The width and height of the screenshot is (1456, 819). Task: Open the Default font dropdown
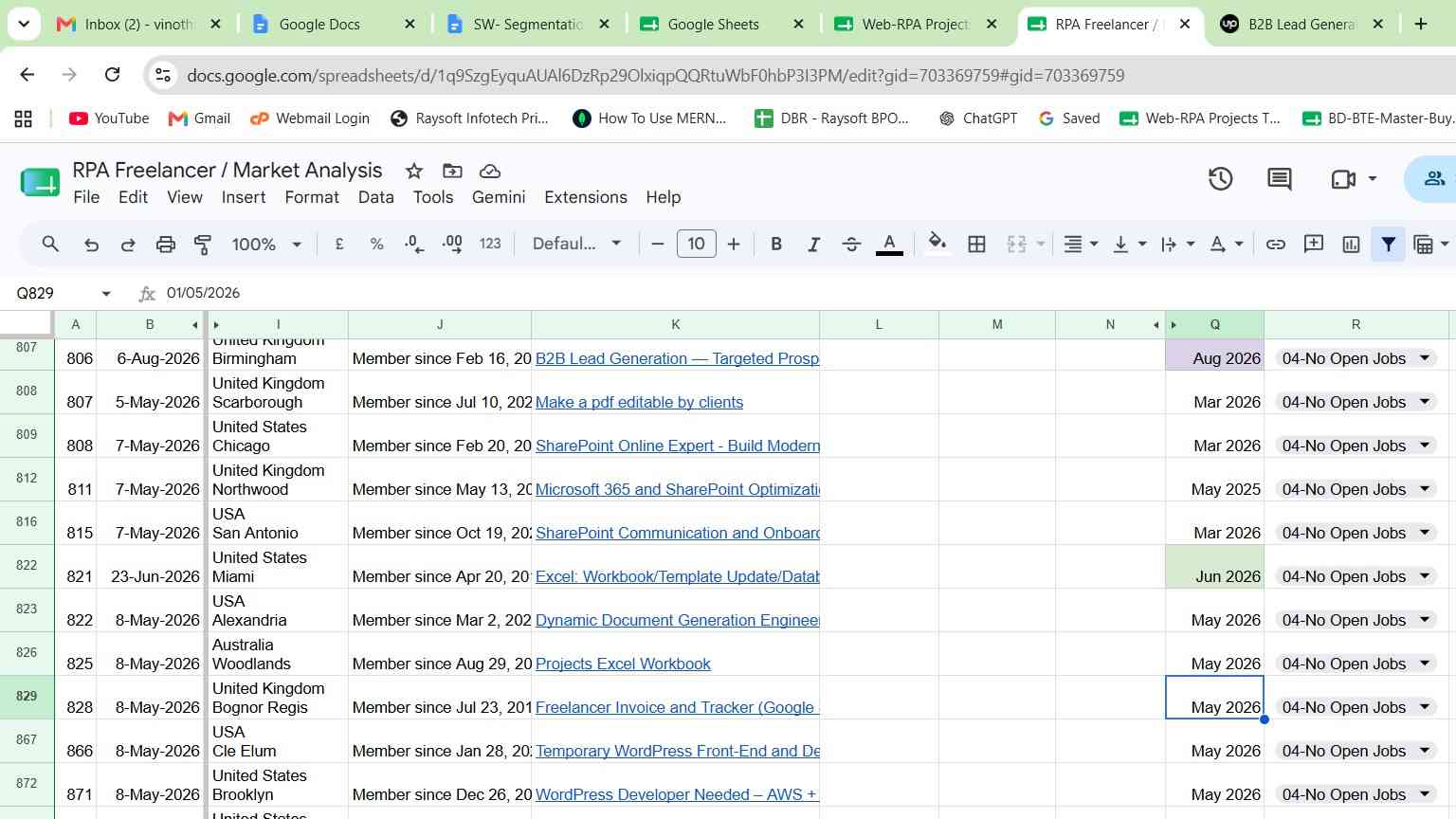click(x=576, y=245)
